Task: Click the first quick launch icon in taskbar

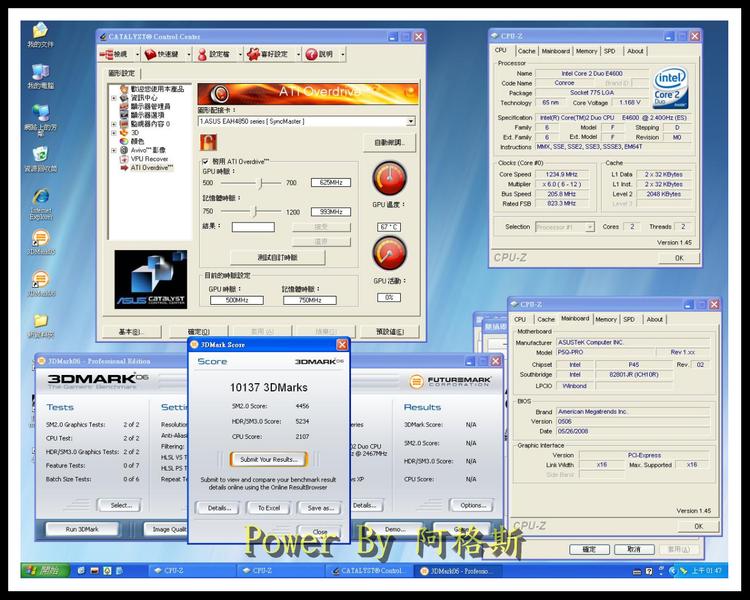Action: coord(81,570)
